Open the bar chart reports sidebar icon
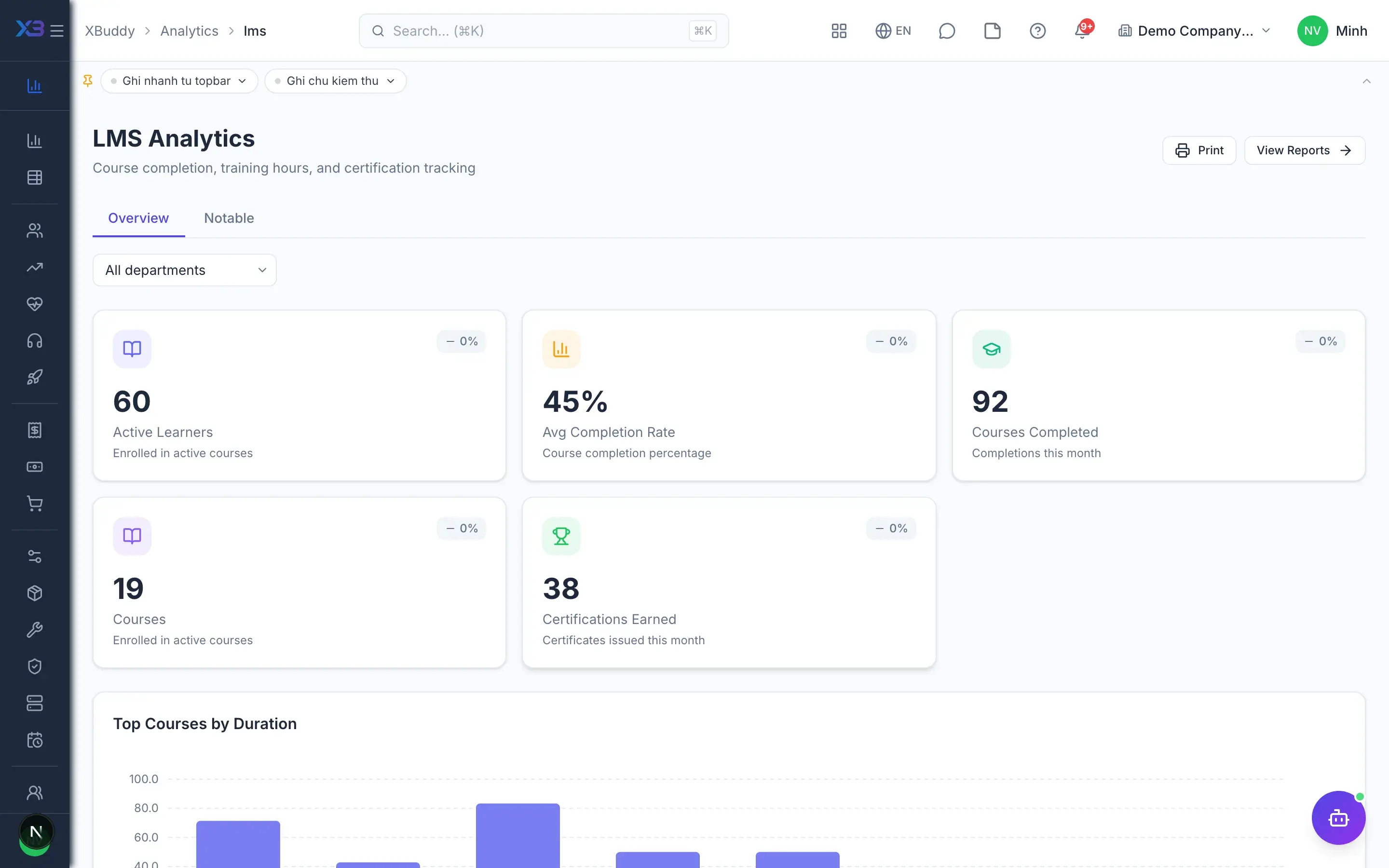The image size is (1389, 868). [34, 141]
